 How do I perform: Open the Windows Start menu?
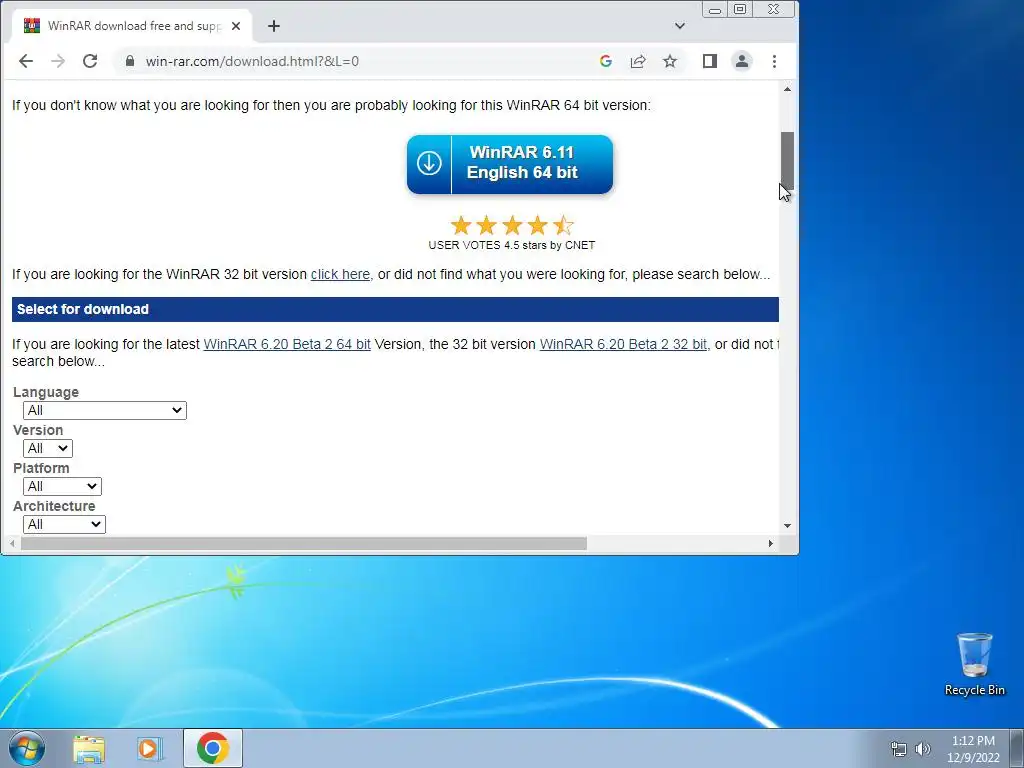pos(27,748)
